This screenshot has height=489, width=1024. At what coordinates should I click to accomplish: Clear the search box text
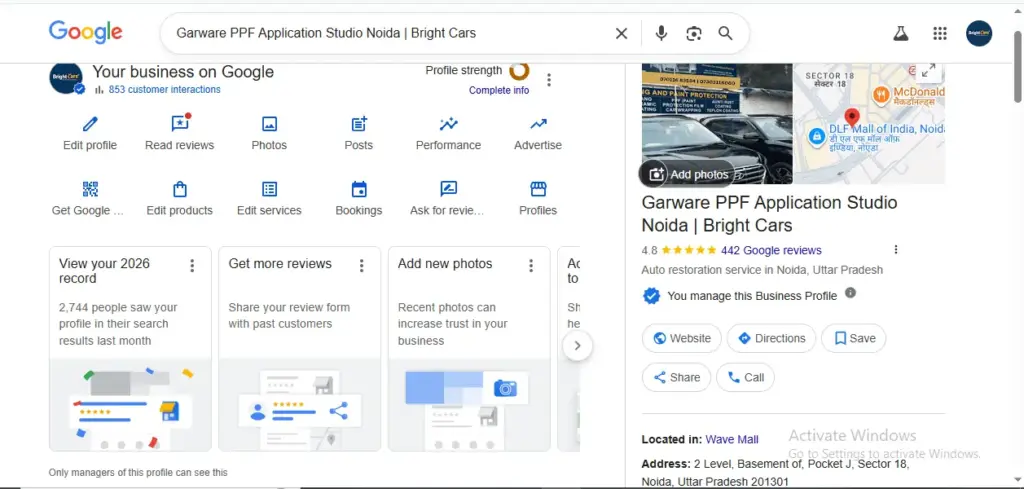[621, 33]
